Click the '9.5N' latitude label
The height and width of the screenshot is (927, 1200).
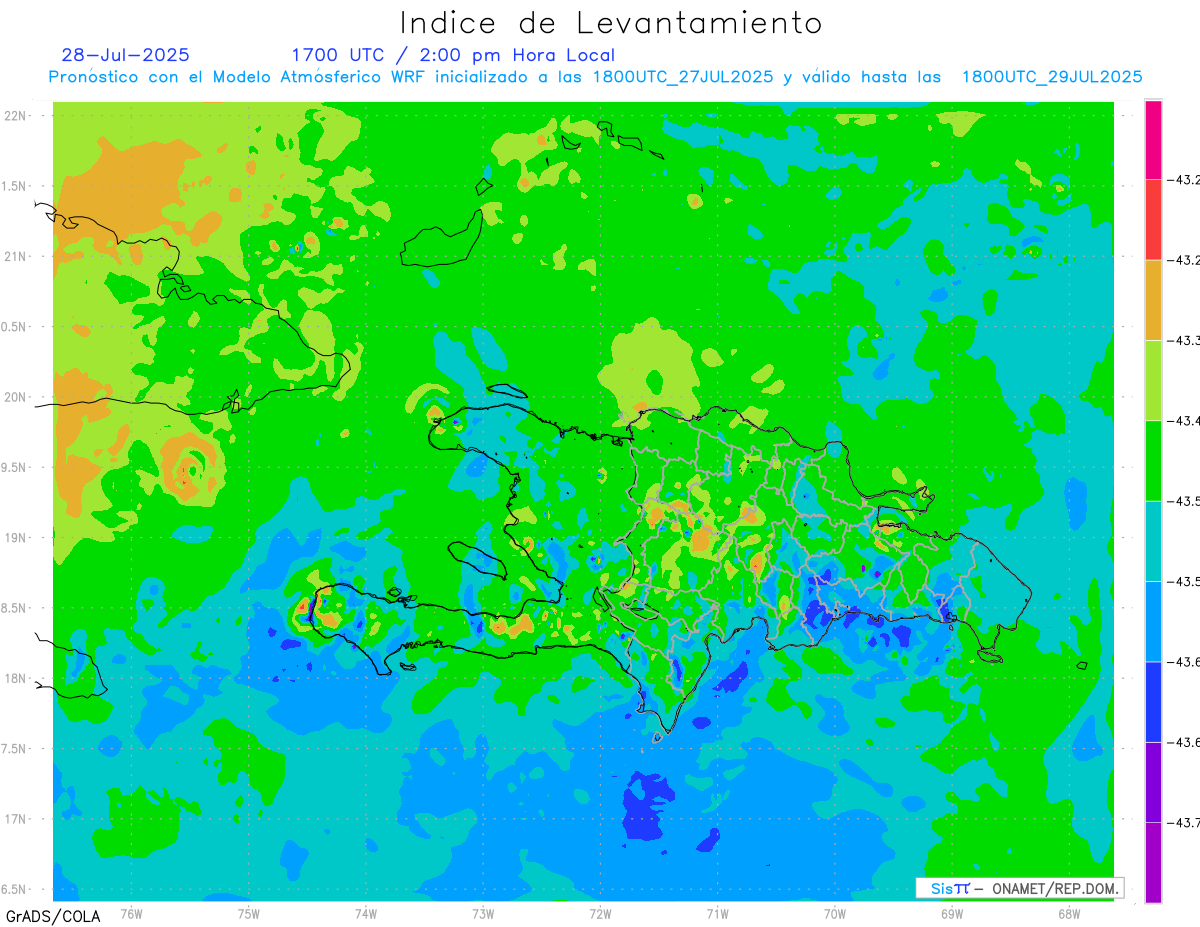pyautogui.click(x=14, y=467)
